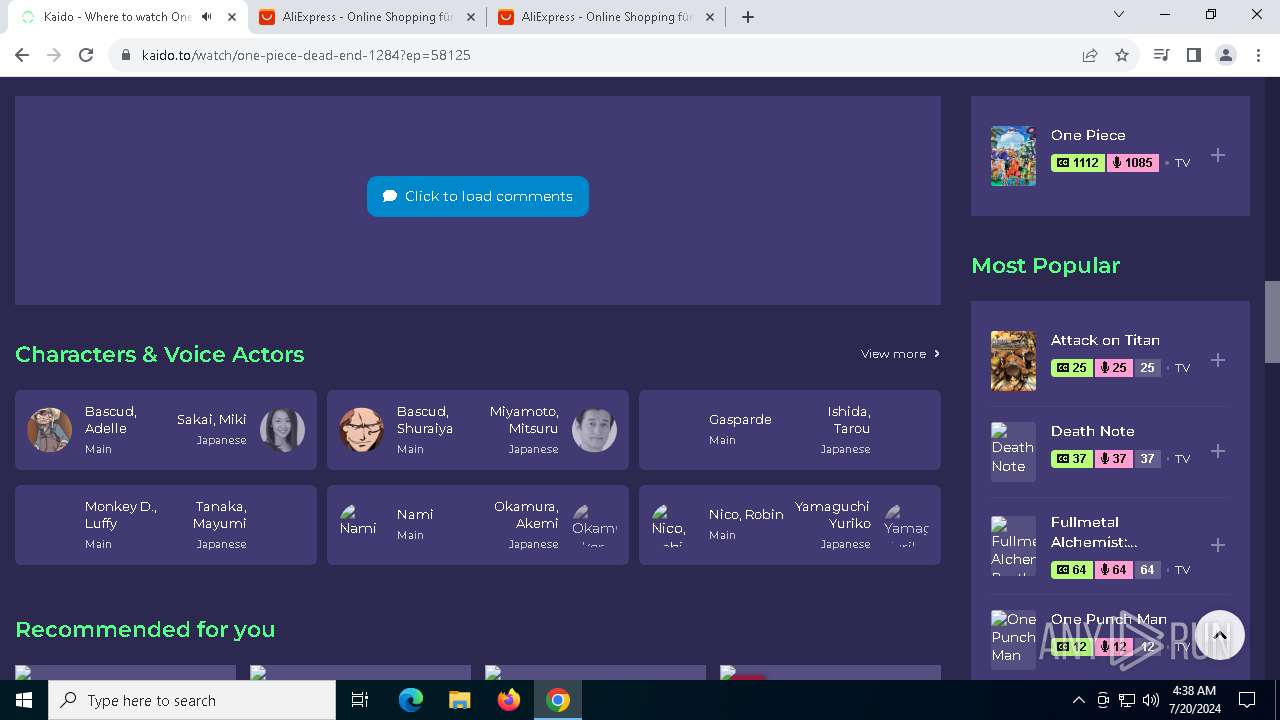The width and height of the screenshot is (1280, 720).
Task: Close the Kaido tab
Action: click(x=231, y=17)
